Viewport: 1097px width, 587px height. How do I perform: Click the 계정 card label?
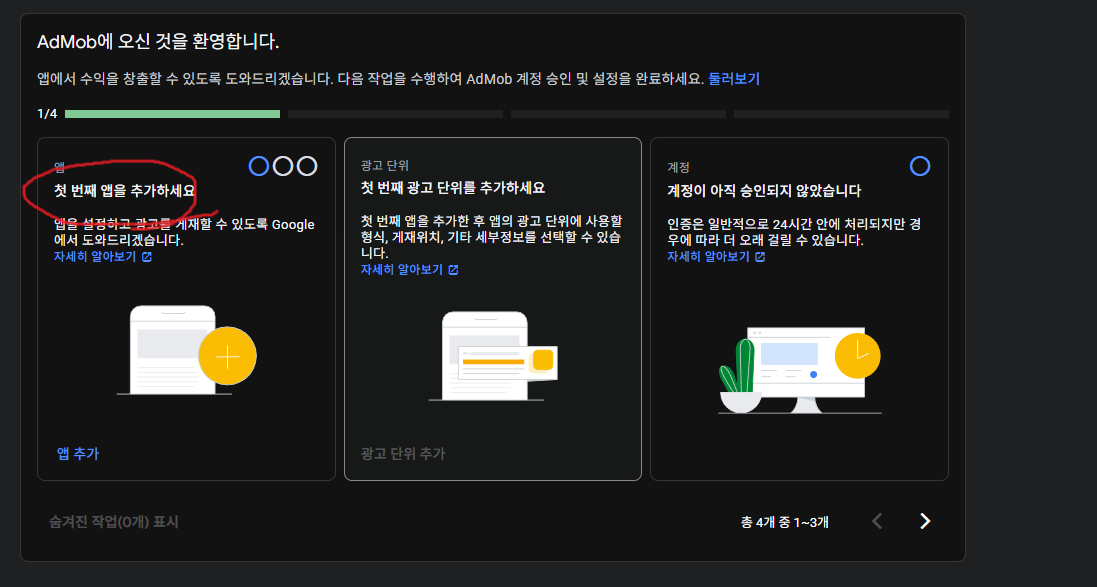pos(679,167)
